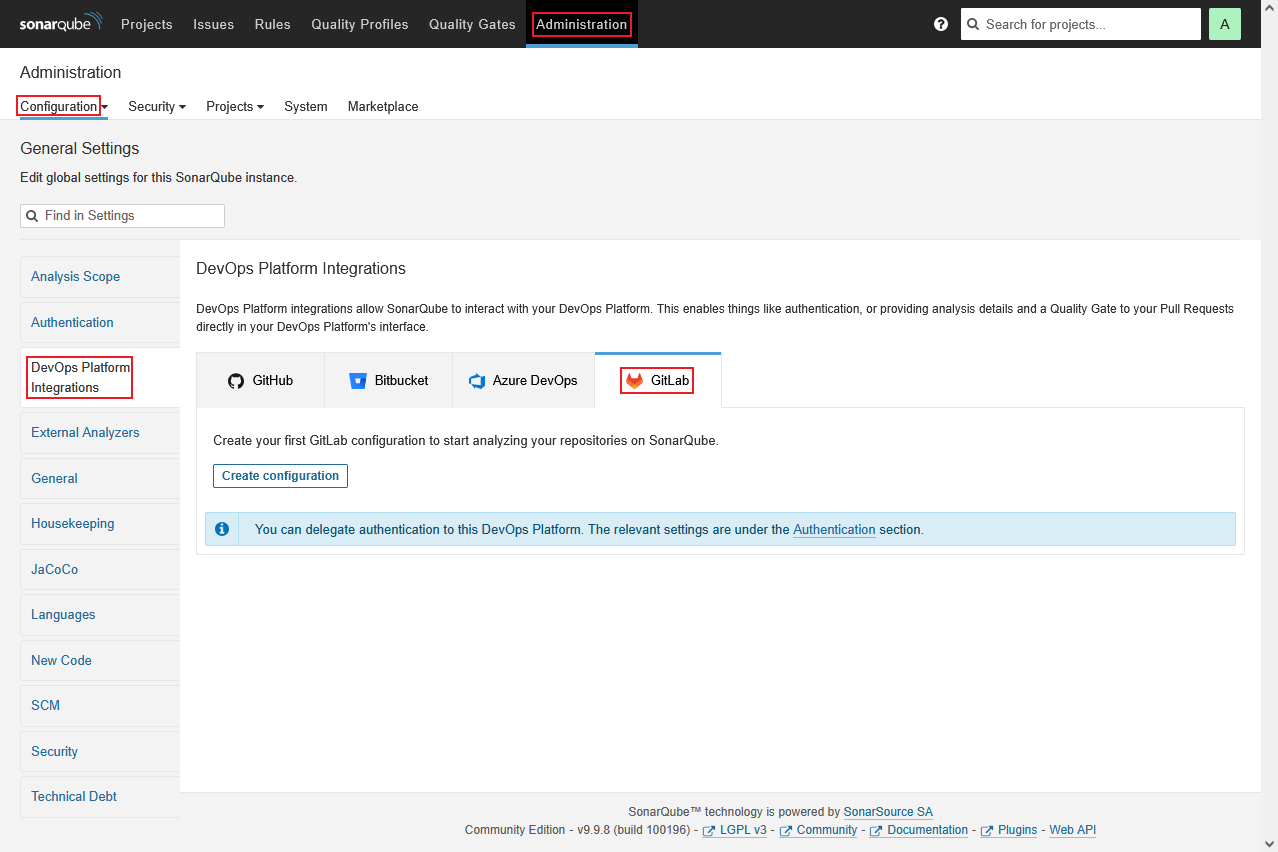Click the SonarQube logo
Image resolution: width=1278 pixels, height=852 pixels.
[x=61, y=23]
